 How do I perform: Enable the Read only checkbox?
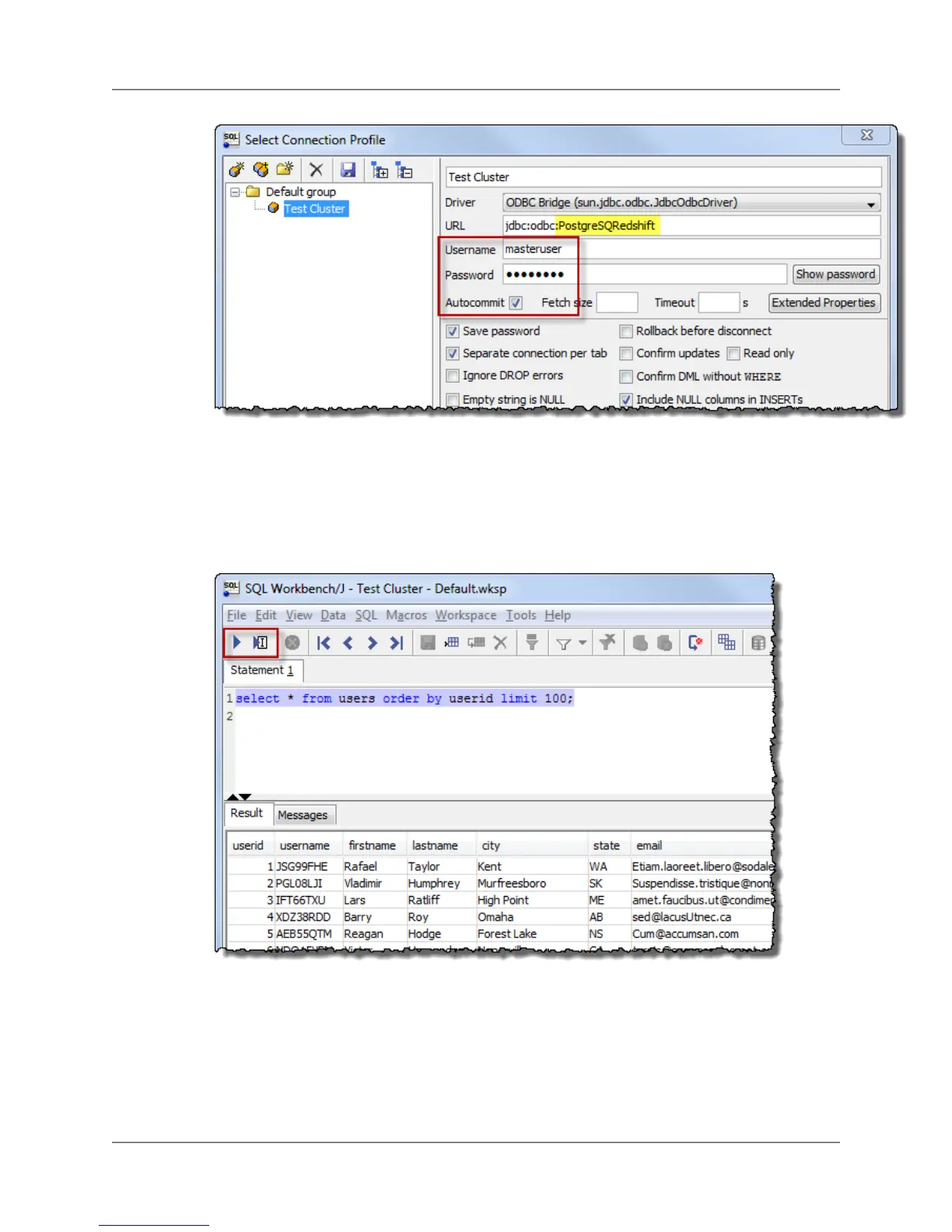tap(733, 353)
